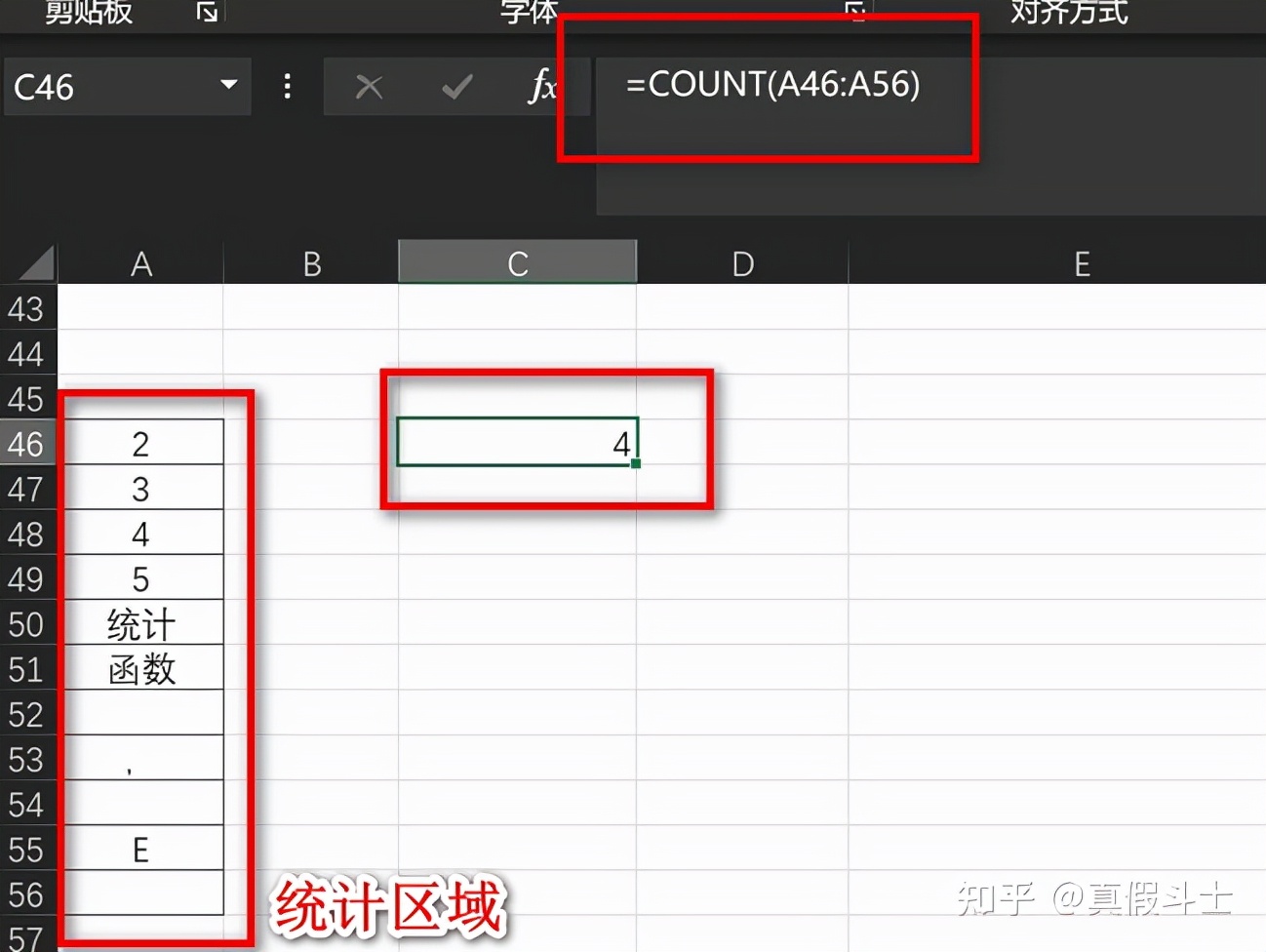Click the Enter checkmark icon

[x=455, y=87]
